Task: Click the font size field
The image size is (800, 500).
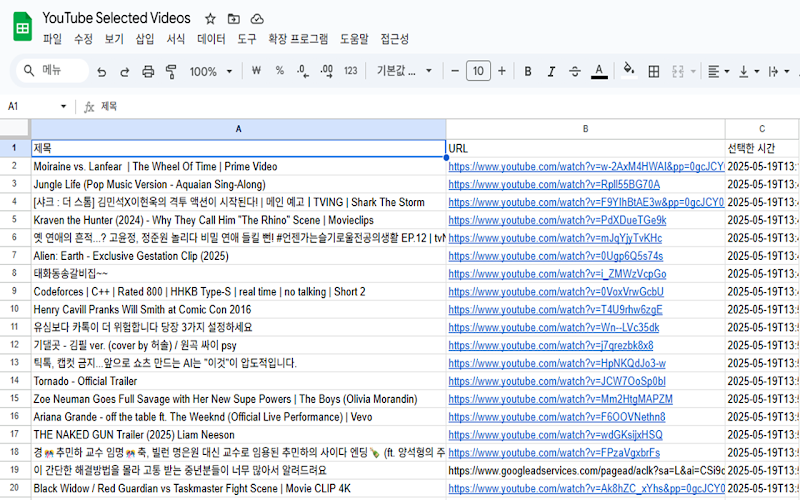Action: click(478, 71)
